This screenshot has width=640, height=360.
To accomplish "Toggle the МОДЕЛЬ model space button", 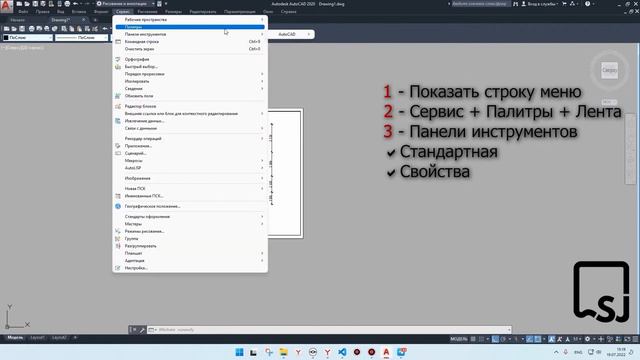I will [458, 339].
